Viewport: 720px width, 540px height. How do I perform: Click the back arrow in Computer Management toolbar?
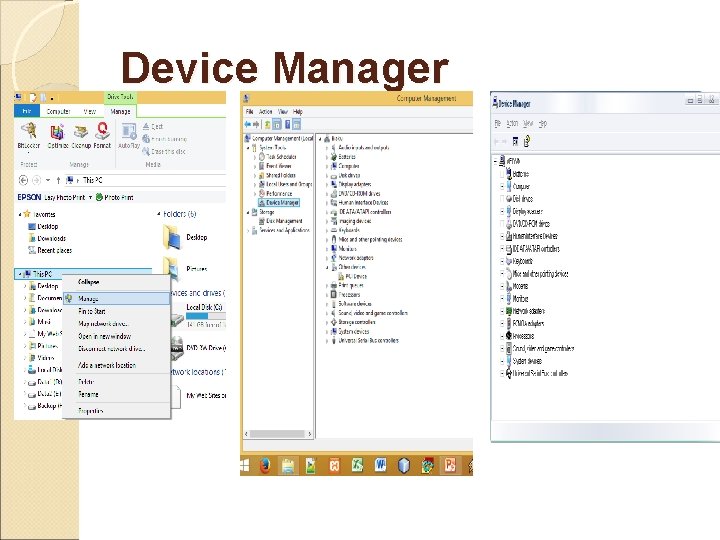pyautogui.click(x=248, y=124)
